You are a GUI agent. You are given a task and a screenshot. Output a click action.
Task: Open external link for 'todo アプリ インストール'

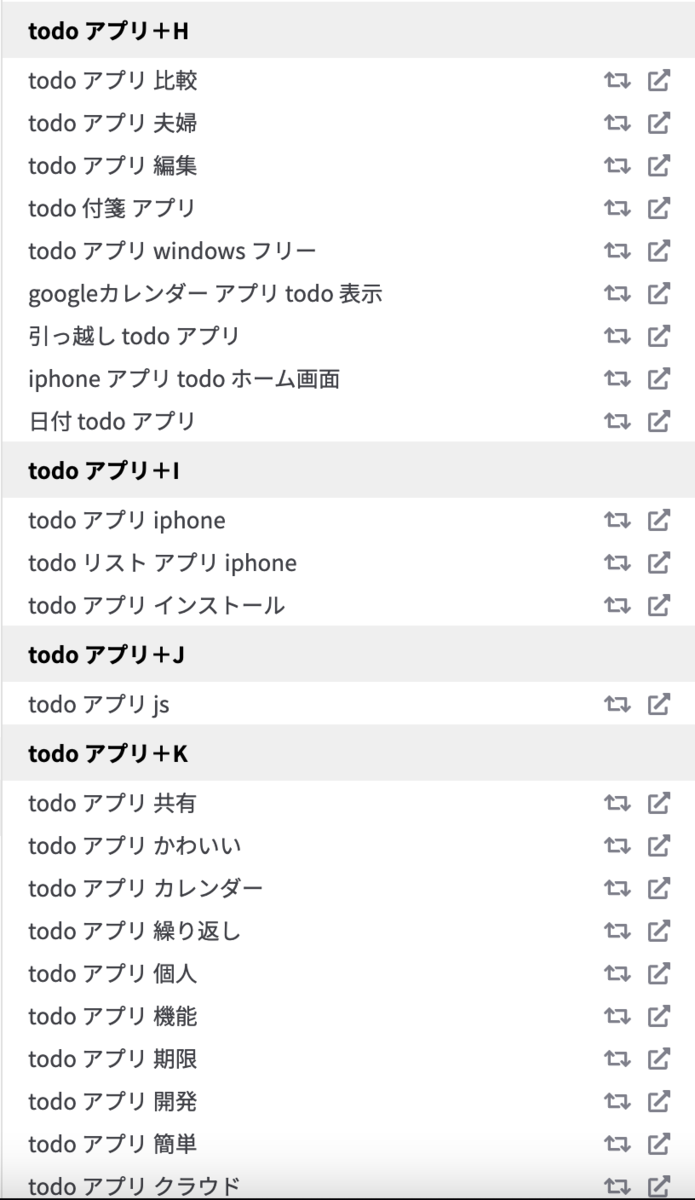click(658, 605)
